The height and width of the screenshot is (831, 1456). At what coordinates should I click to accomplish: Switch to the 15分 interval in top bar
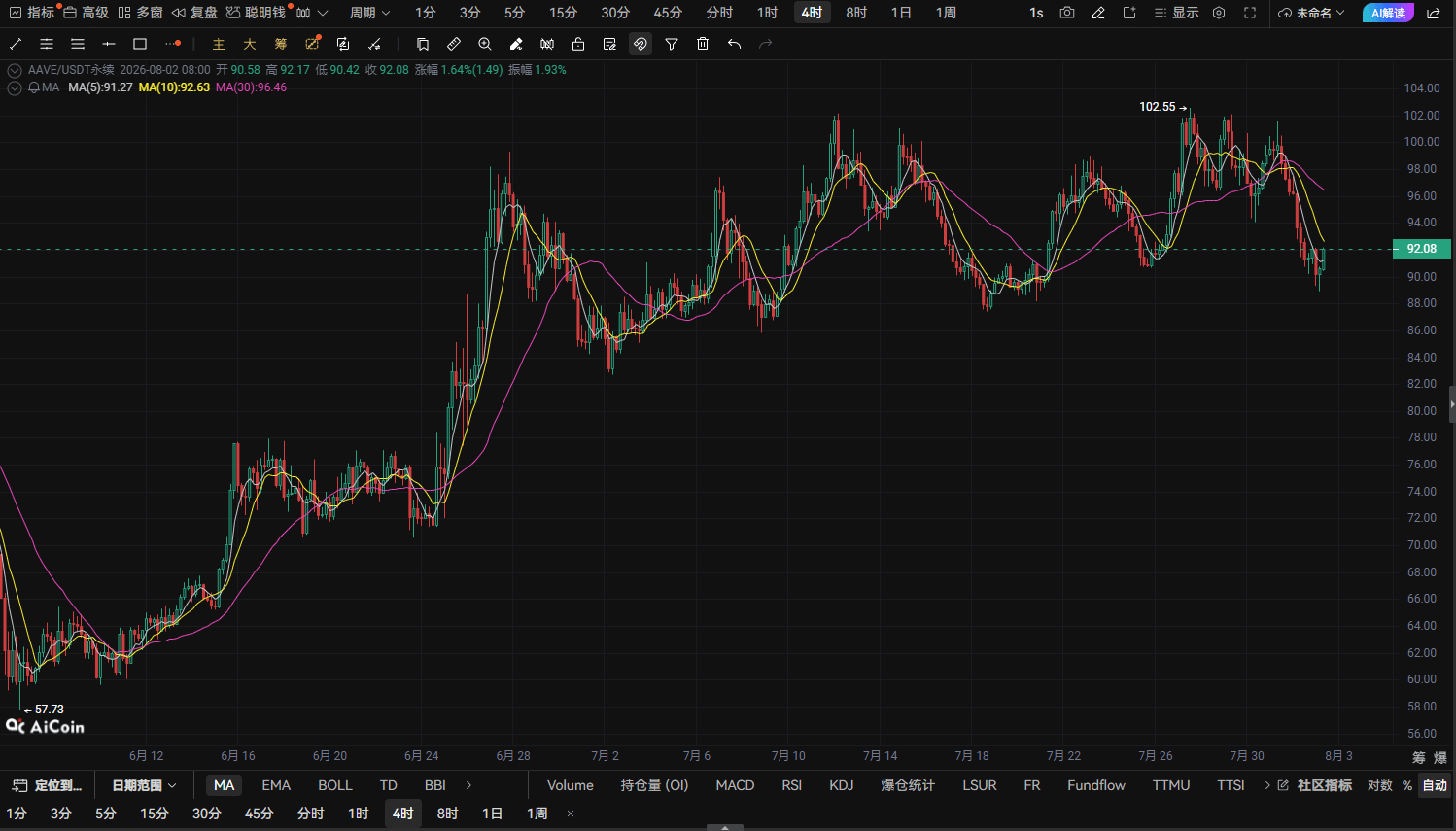(x=563, y=13)
